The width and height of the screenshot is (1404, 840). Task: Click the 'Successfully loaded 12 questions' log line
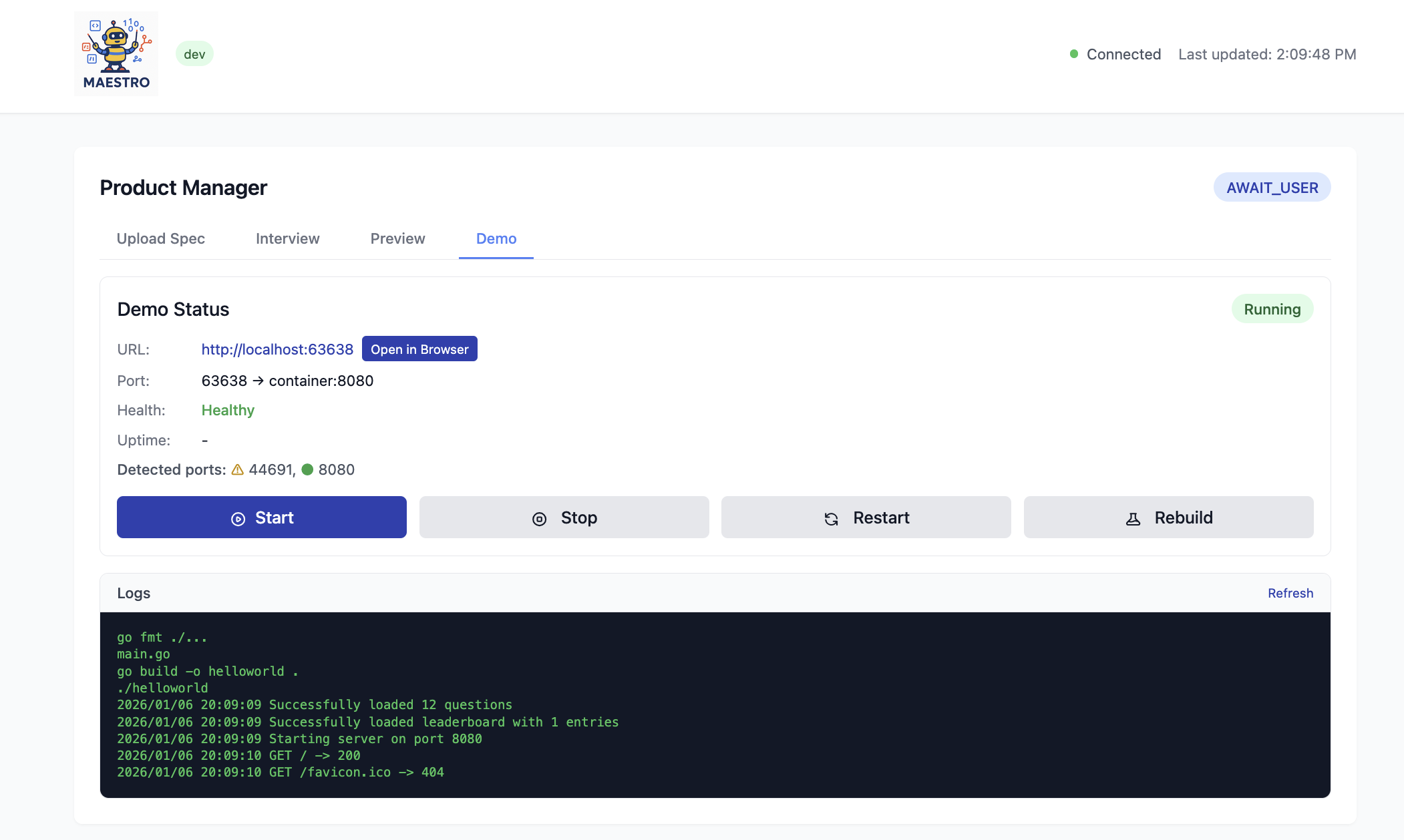(315, 704)
